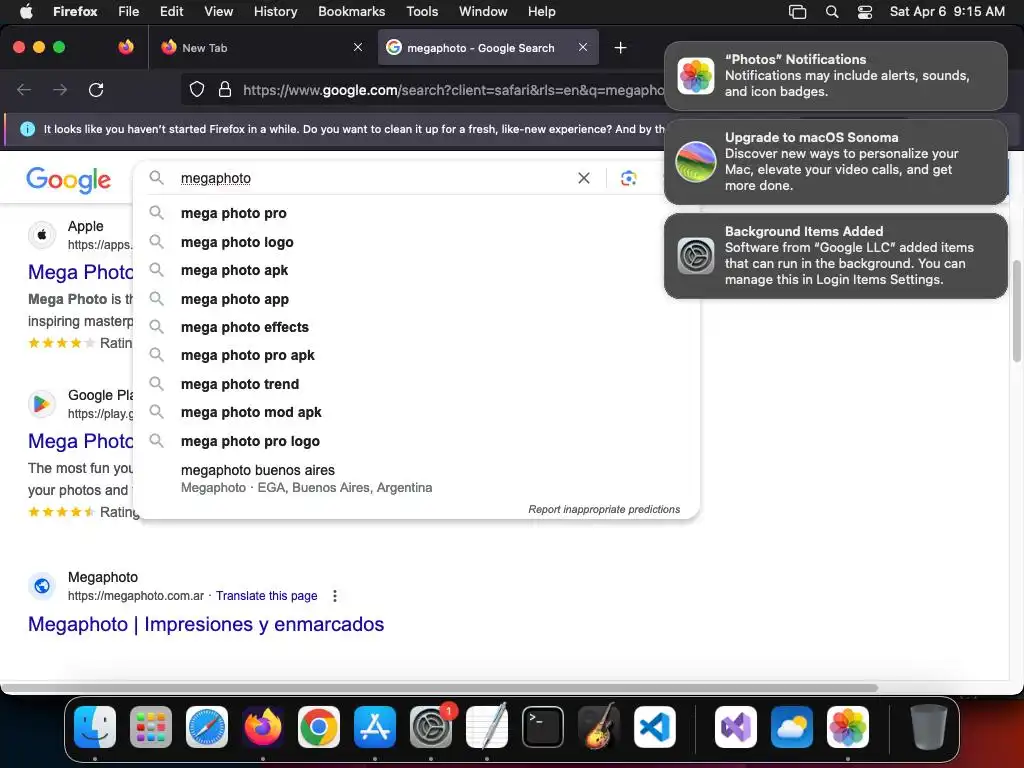
Task: Click the Google logo
Action: (69, 180)
